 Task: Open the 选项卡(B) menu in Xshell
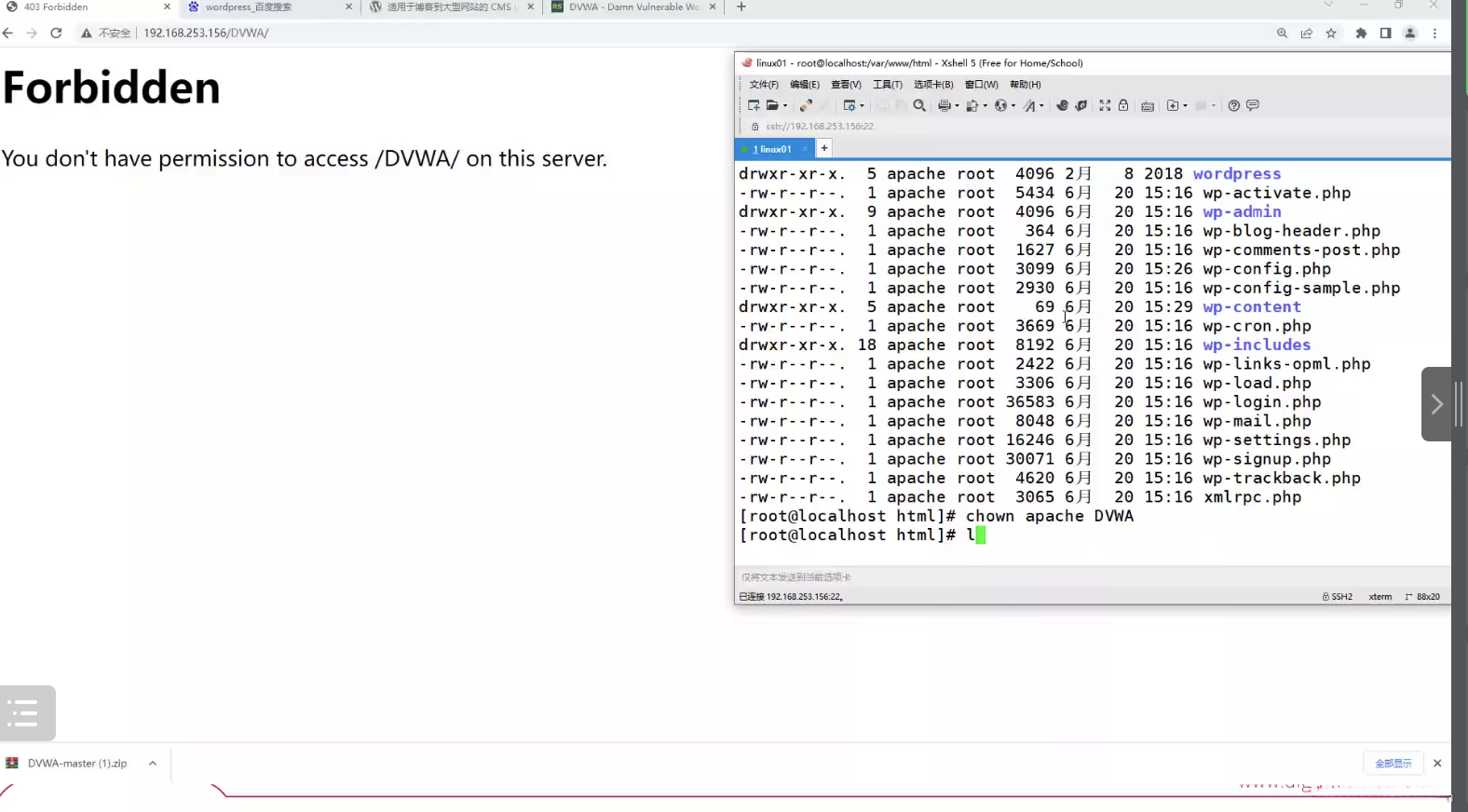pyautogui.click(x=933, y=85)
